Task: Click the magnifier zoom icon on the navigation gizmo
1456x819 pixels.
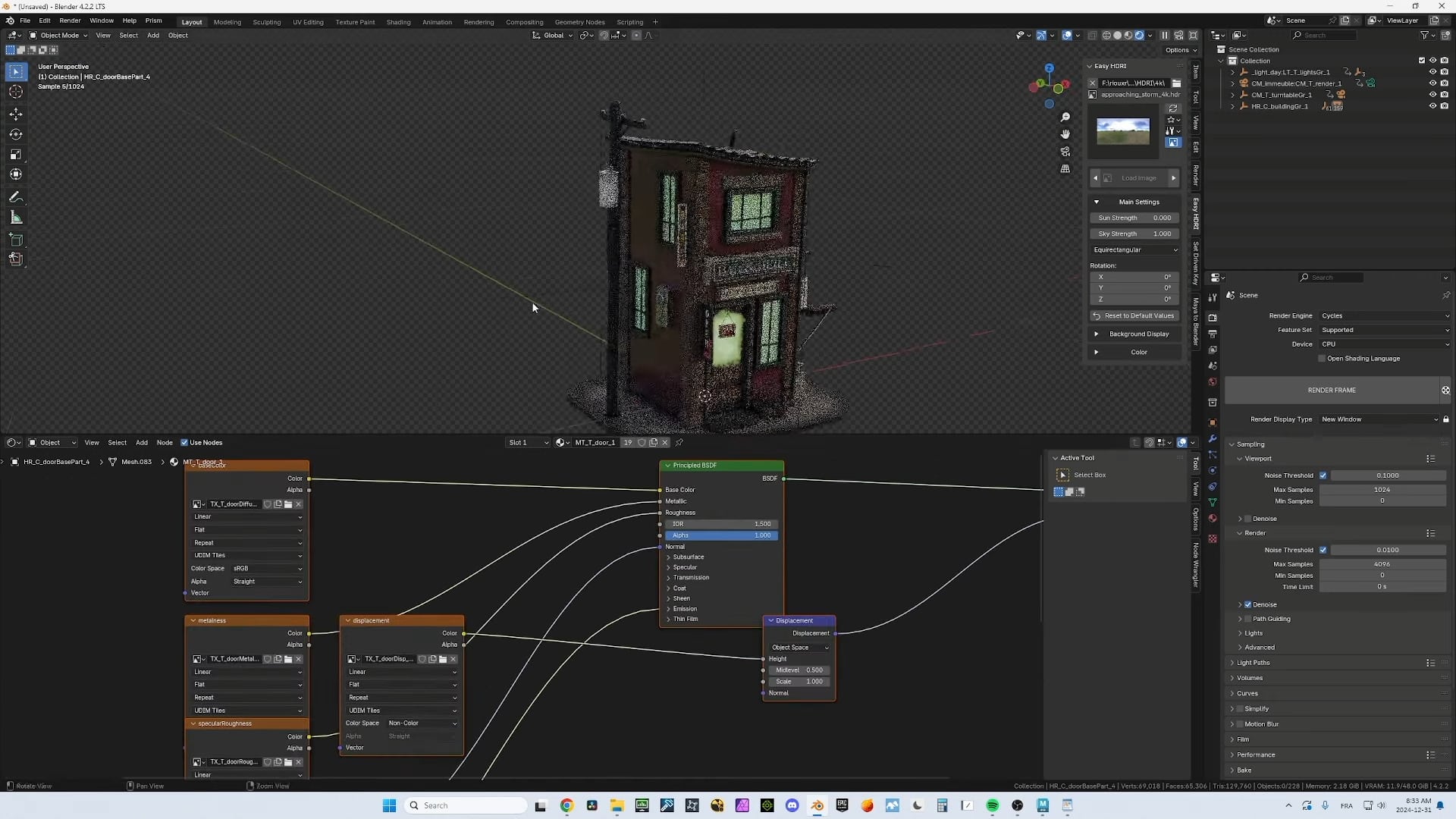Action: pyautogui.click(x=1065, y=118)
